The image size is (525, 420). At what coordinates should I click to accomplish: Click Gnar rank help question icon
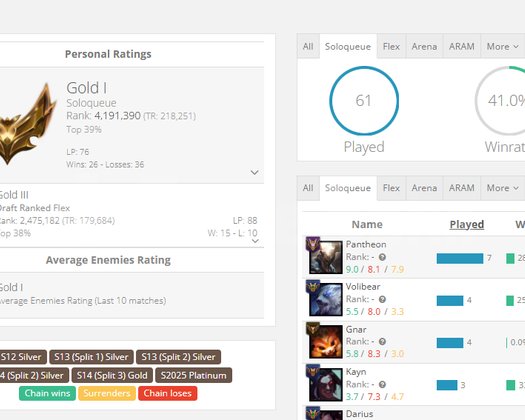(382, 341)
